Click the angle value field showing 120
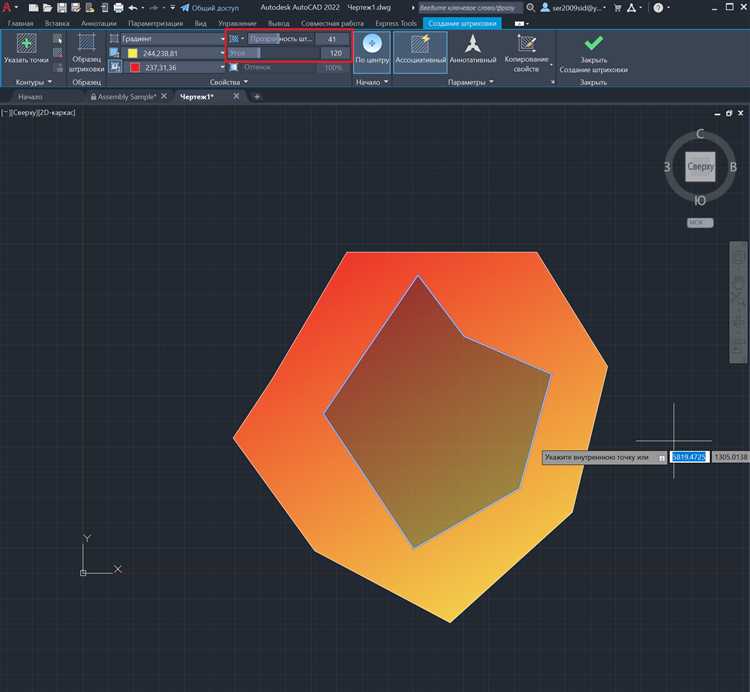 [335, 53]
